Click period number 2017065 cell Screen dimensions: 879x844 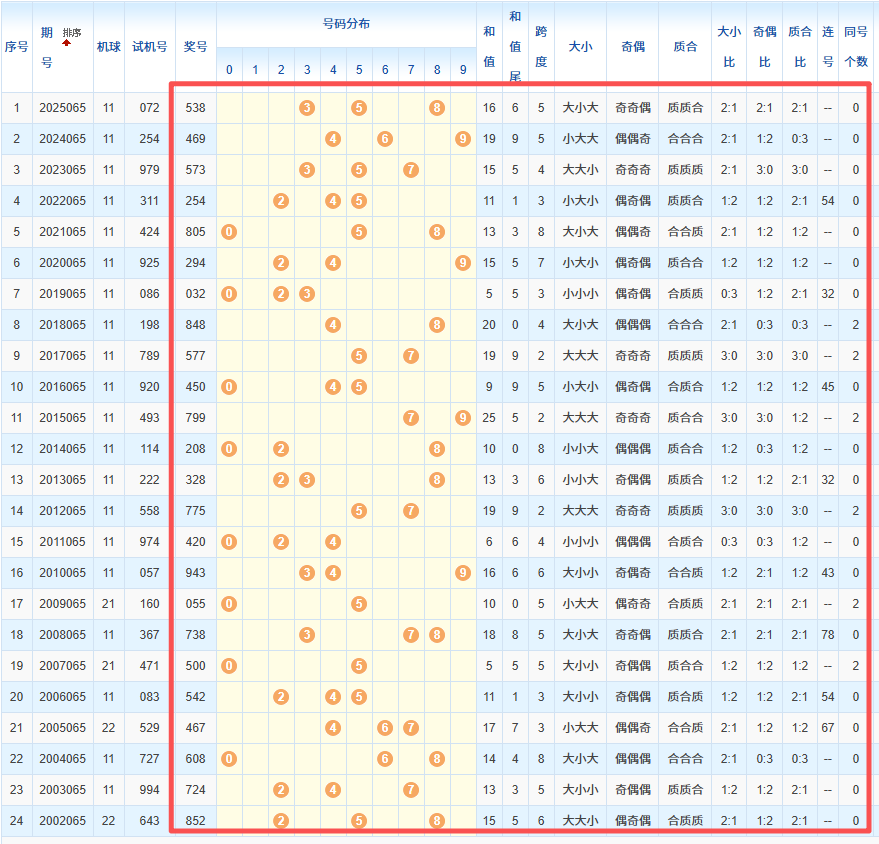pos(62,356)
